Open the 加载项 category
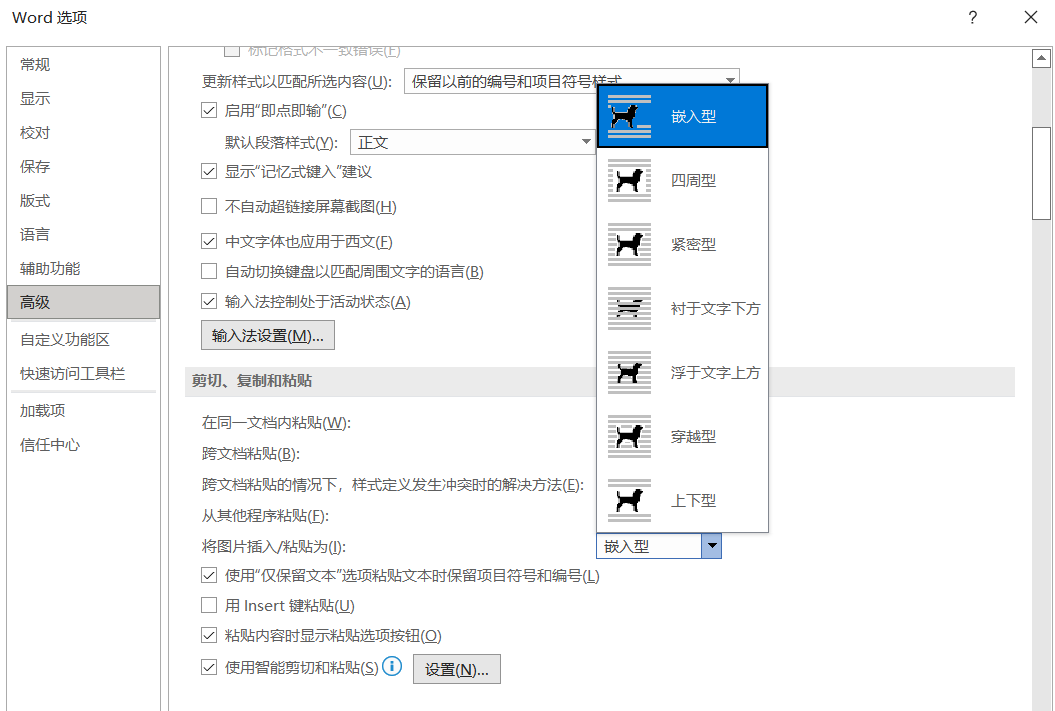Screen dimensions: 1055x711 83,410
